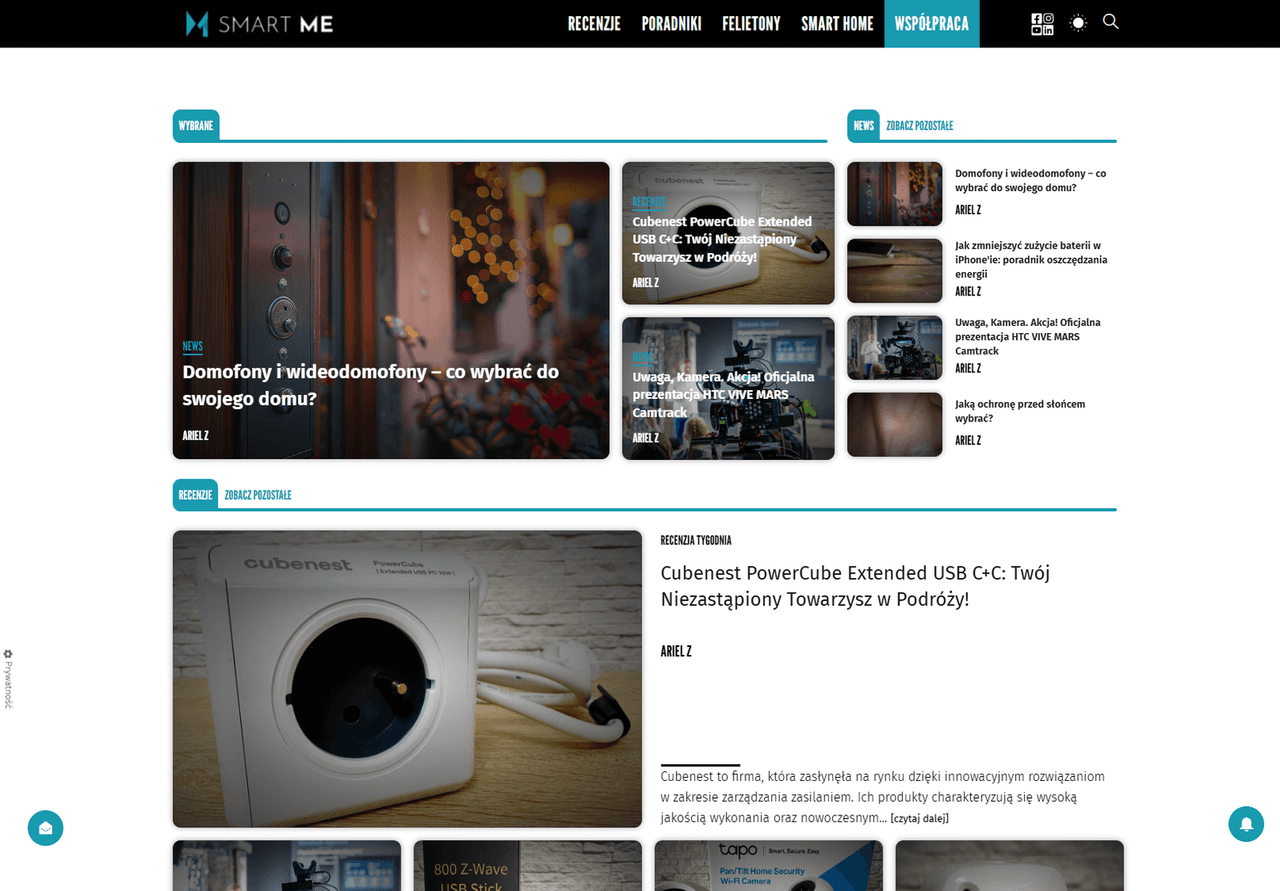Follow the czytaj dalej link
Image resolution: width=1280 pixels, height=891 pixels.
[919, 819]
